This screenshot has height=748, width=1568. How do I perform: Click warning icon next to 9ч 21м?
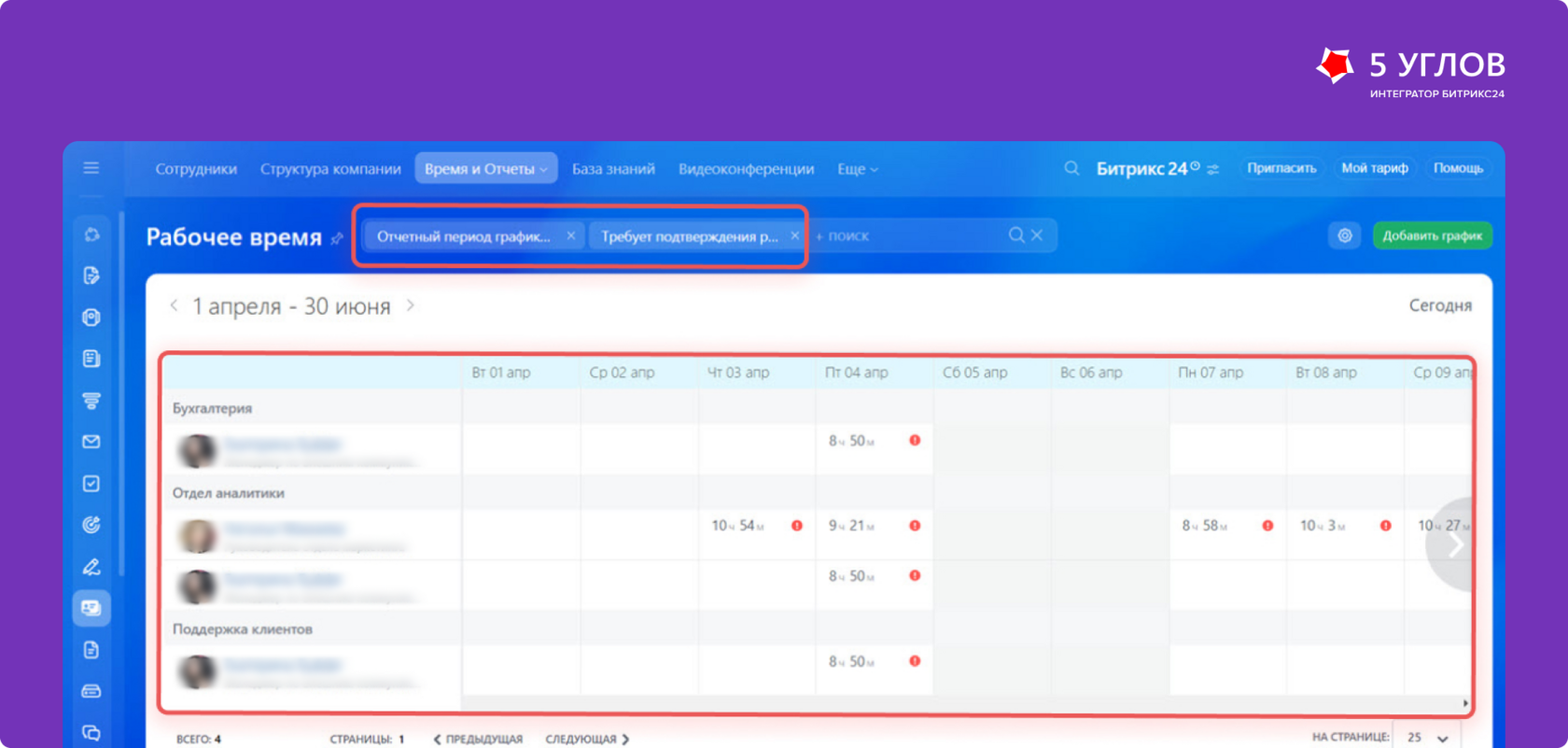(x=915, y=526)
